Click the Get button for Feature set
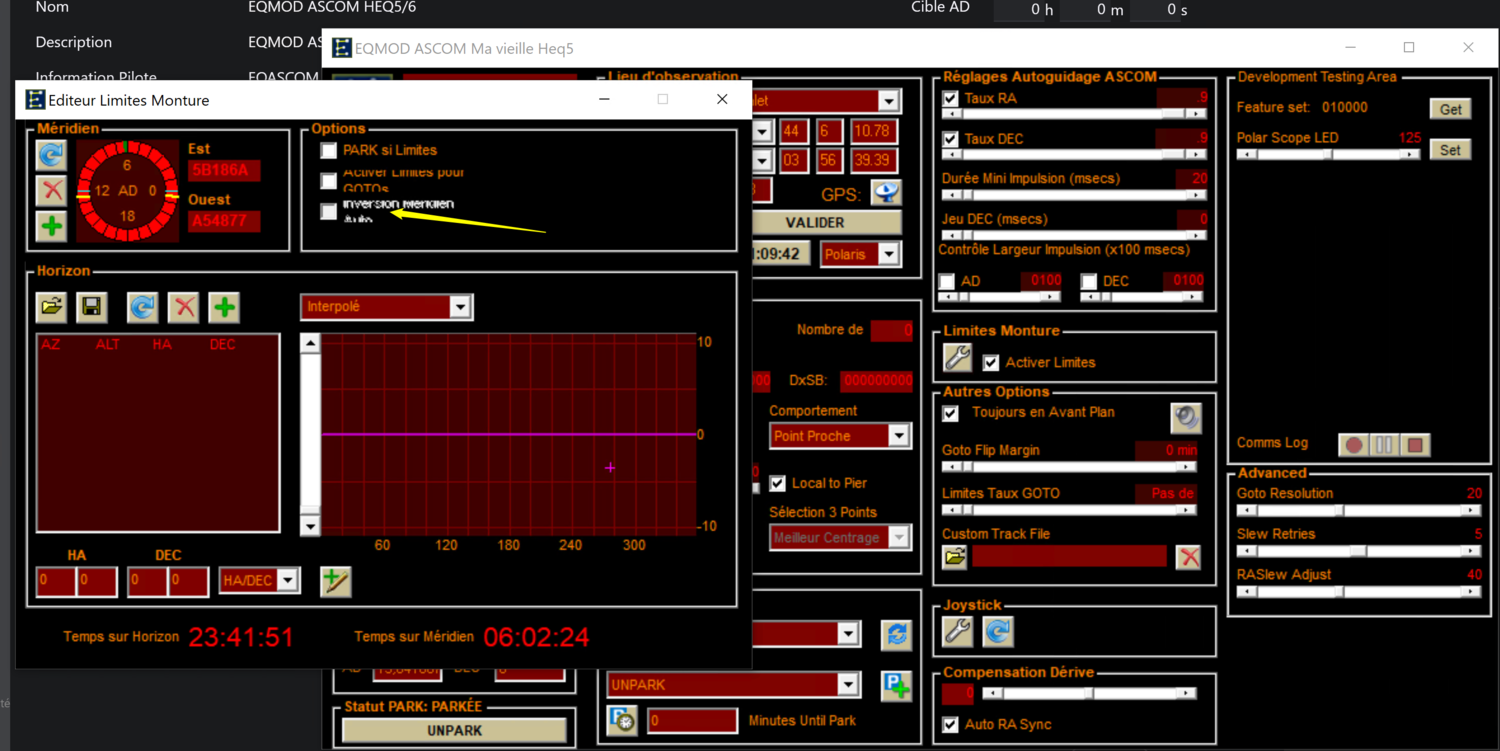1500x751 pixels. (1451, 109)
